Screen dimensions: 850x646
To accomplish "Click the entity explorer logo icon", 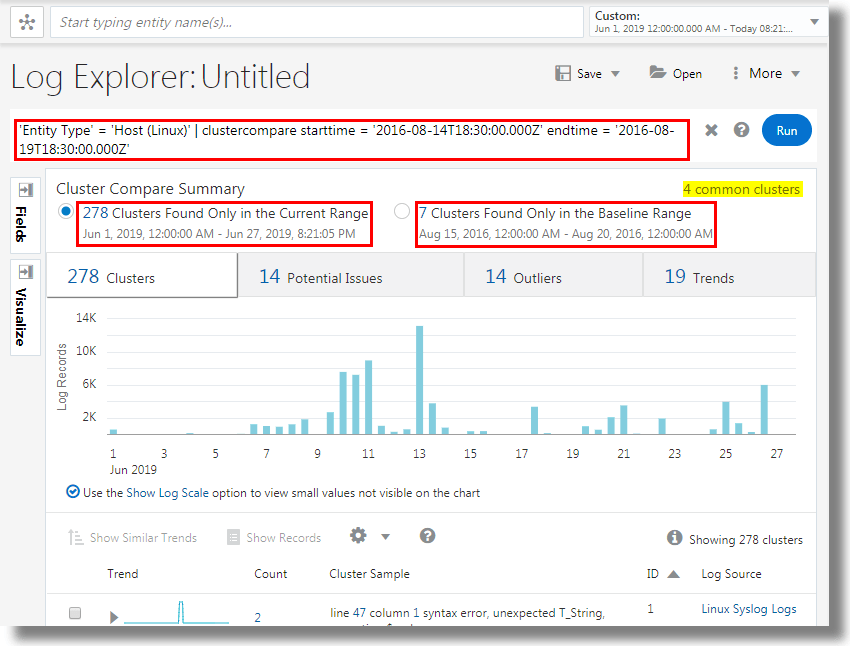I will 27,21.
